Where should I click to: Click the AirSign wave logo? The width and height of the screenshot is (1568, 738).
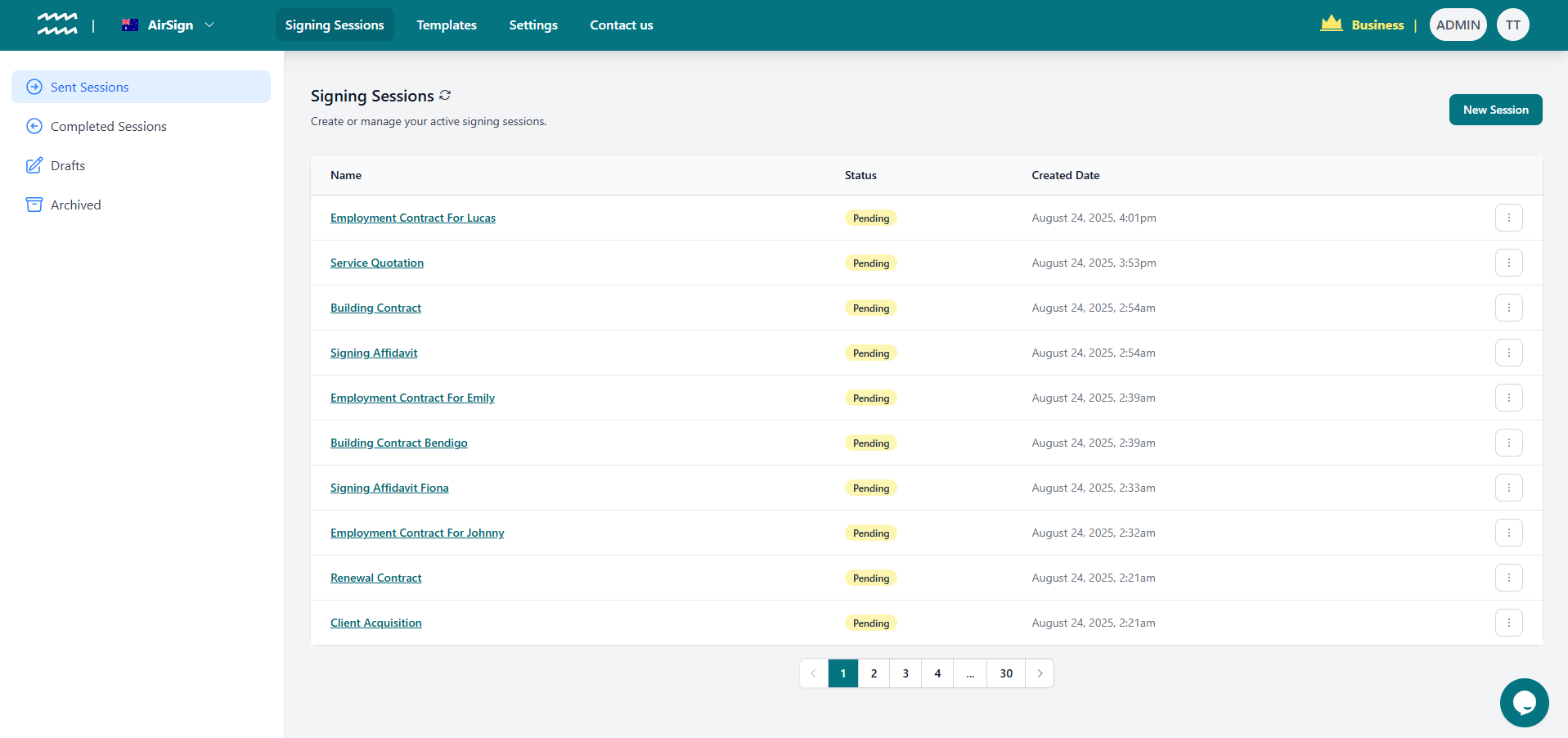[x=57, y=24]
